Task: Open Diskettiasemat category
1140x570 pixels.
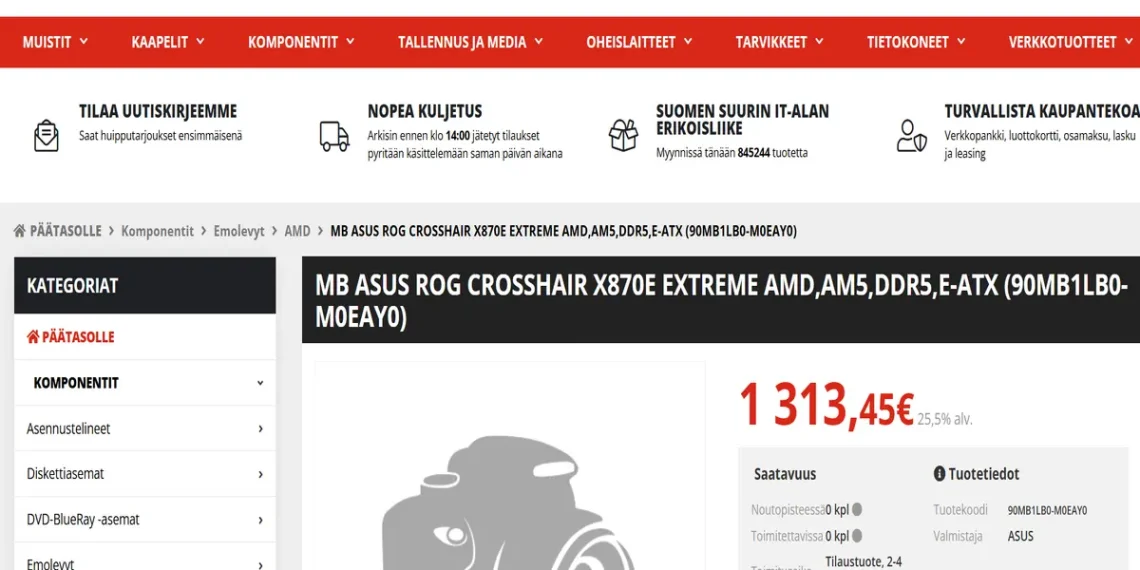Action: [65, 473]
